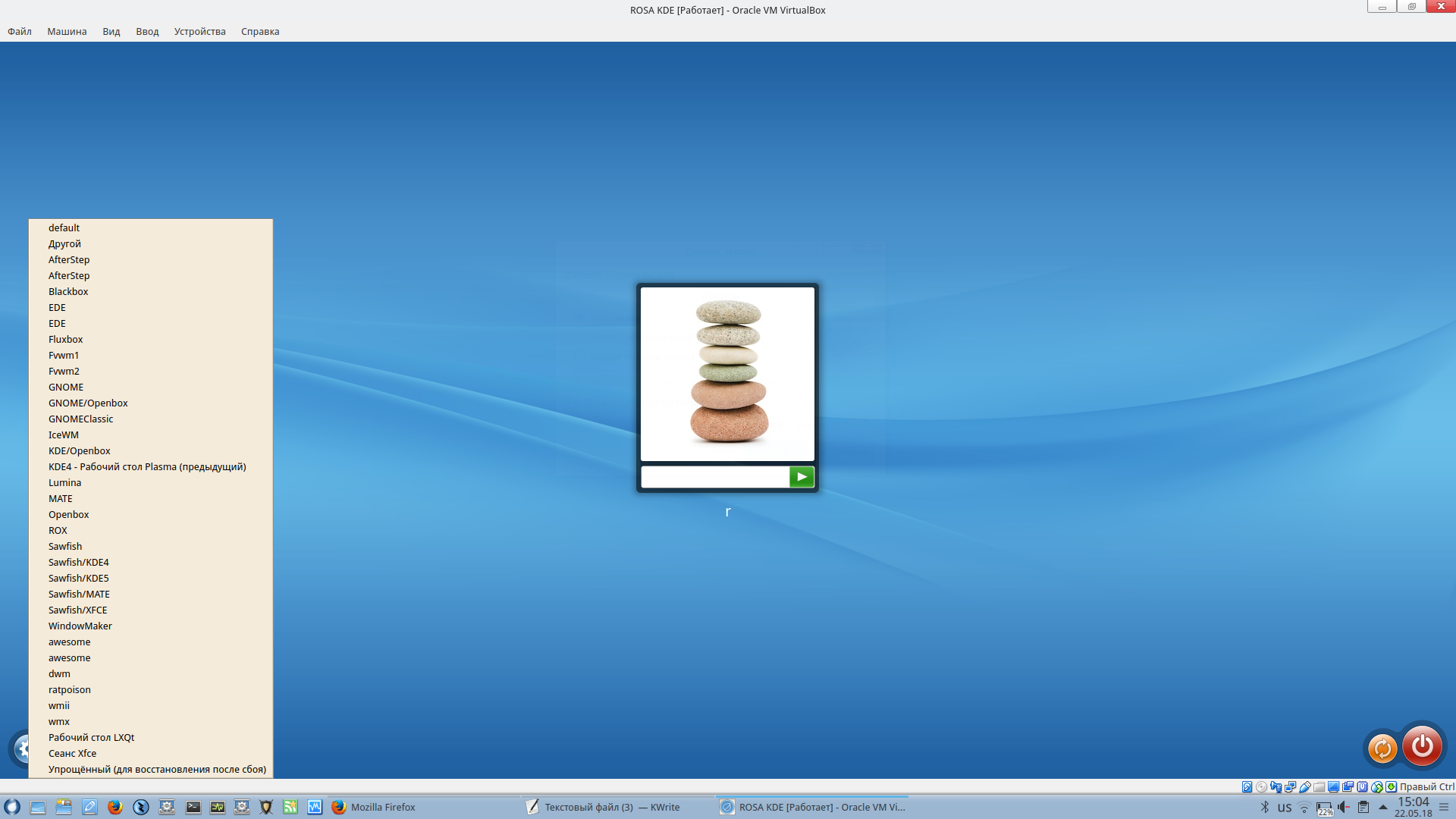
Task: Expand hidden system tray icons arrow
Action: click(x=1382, y=807)
